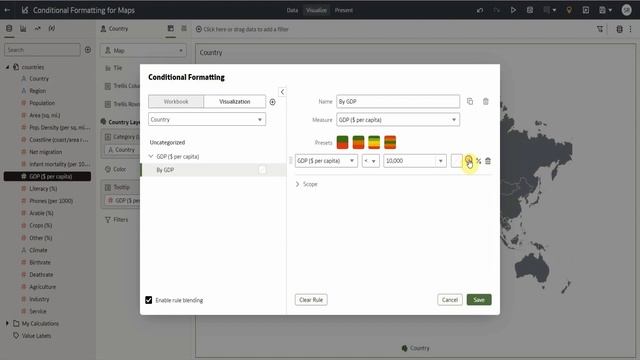Open Value Labels item
This screenshot has width=640, height=360.
36,336
